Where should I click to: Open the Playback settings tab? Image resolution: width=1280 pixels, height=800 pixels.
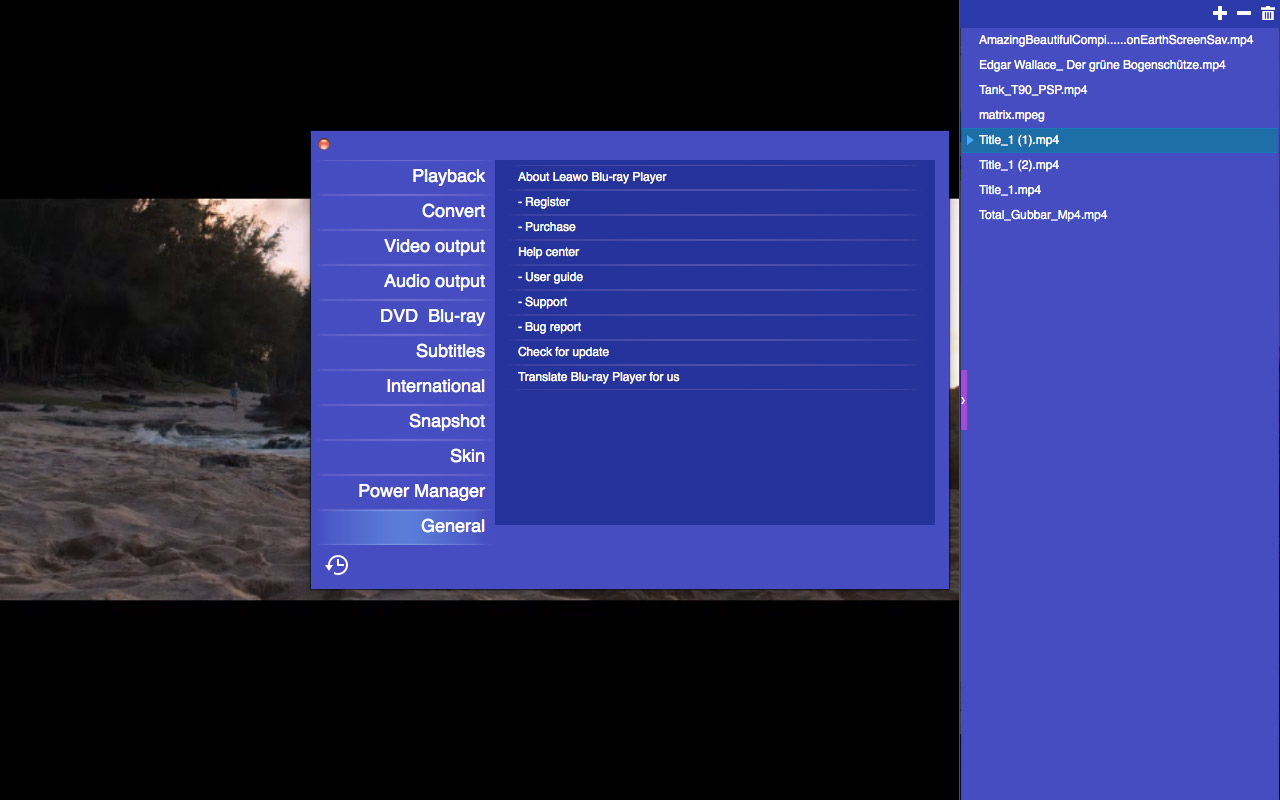(404, 176)
